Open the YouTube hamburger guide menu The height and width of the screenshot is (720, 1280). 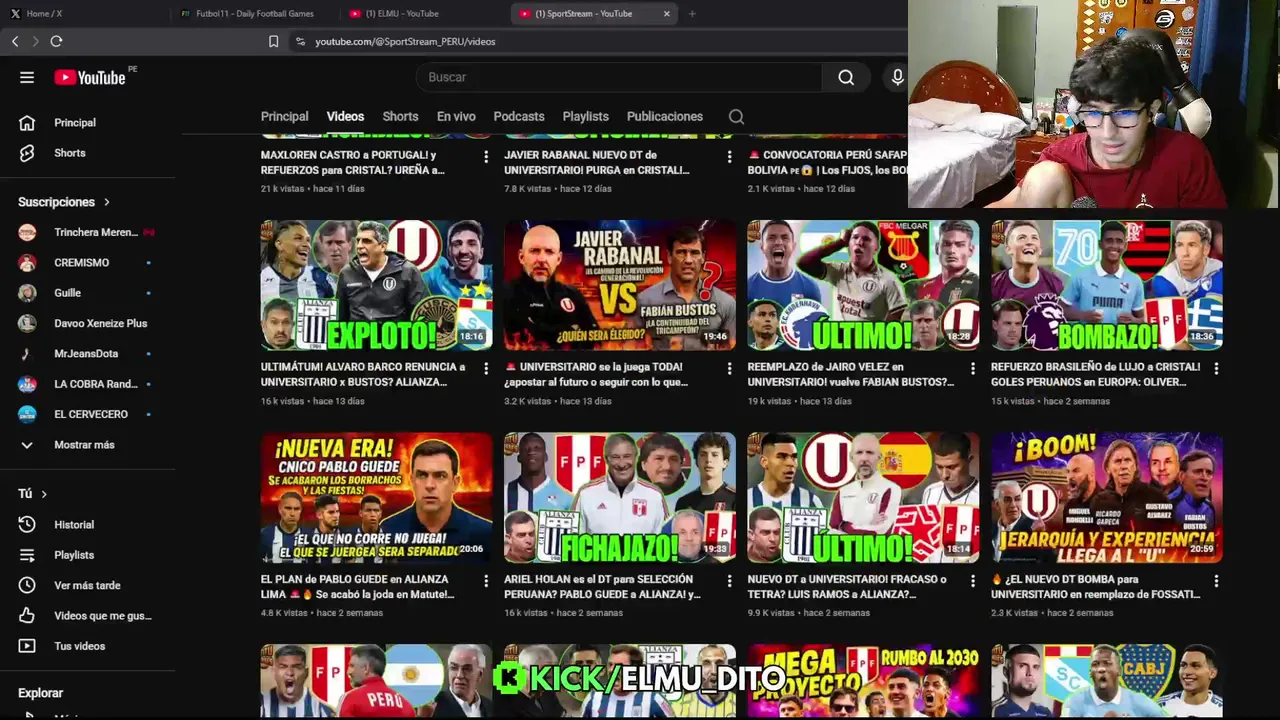tap(27, 77)
